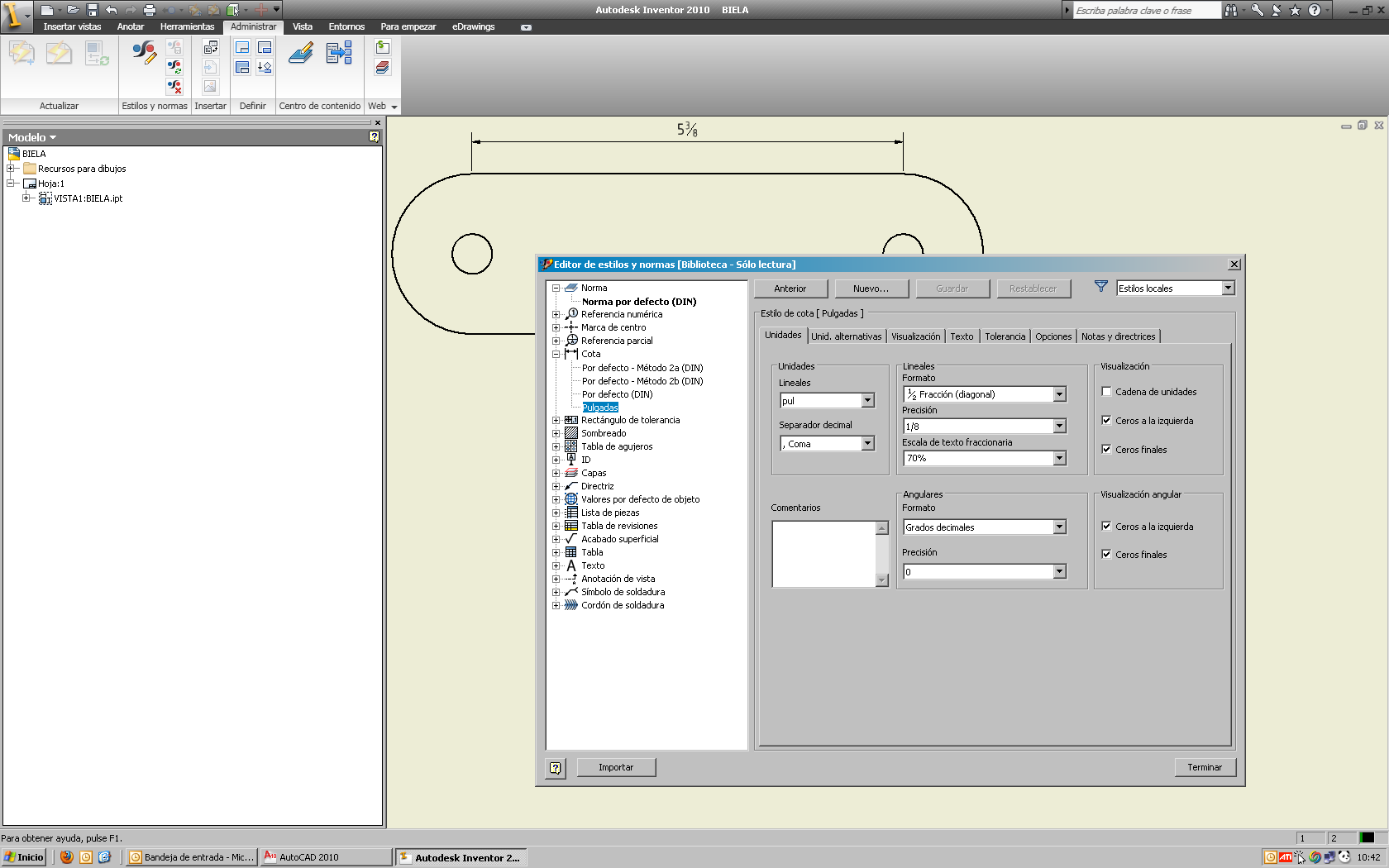The image size is (1389, 868).
Task: Open the Herramientas ribbon tab
Action: click(188, 26)
